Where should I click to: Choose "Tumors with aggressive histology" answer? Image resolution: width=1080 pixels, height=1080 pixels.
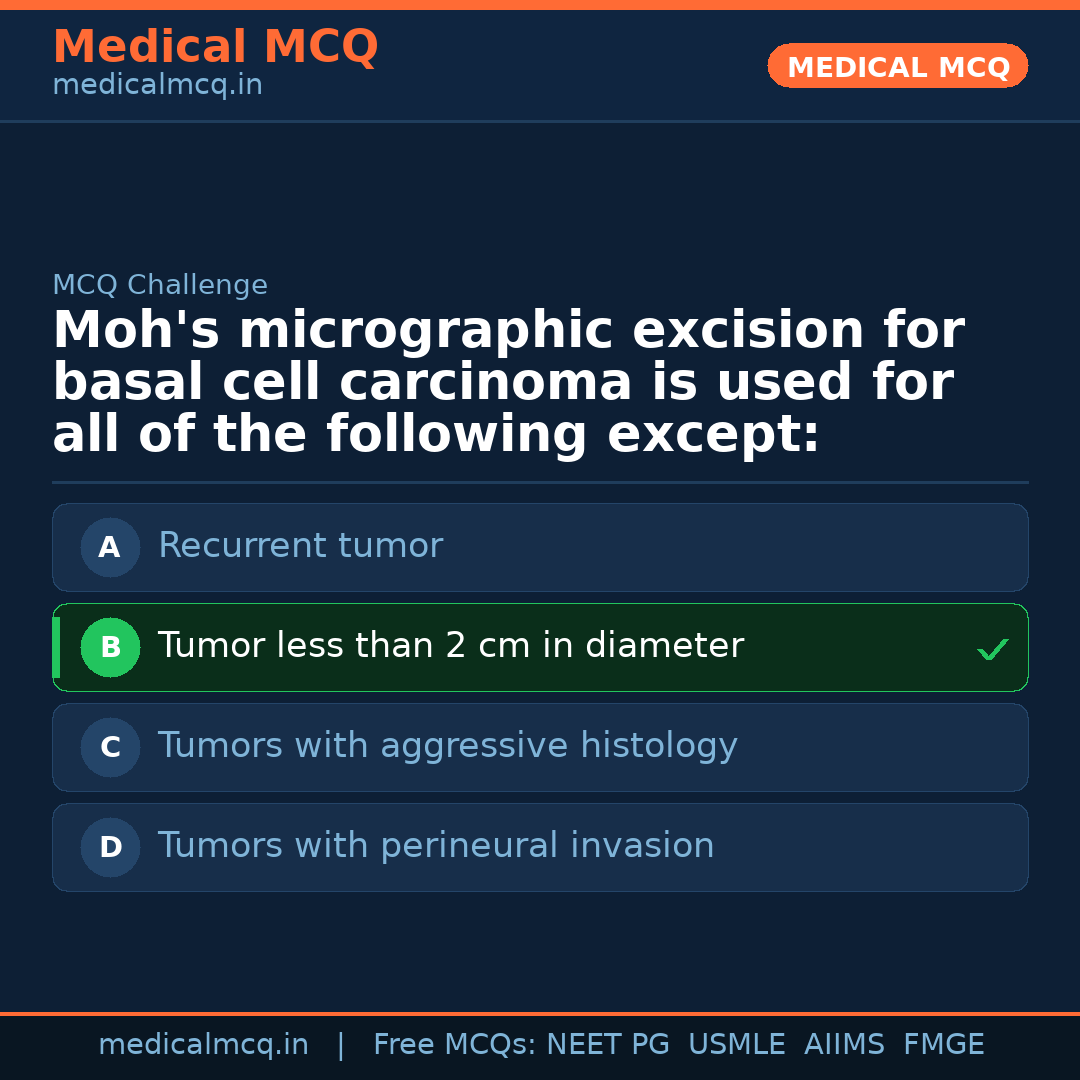tap(447, 746)
